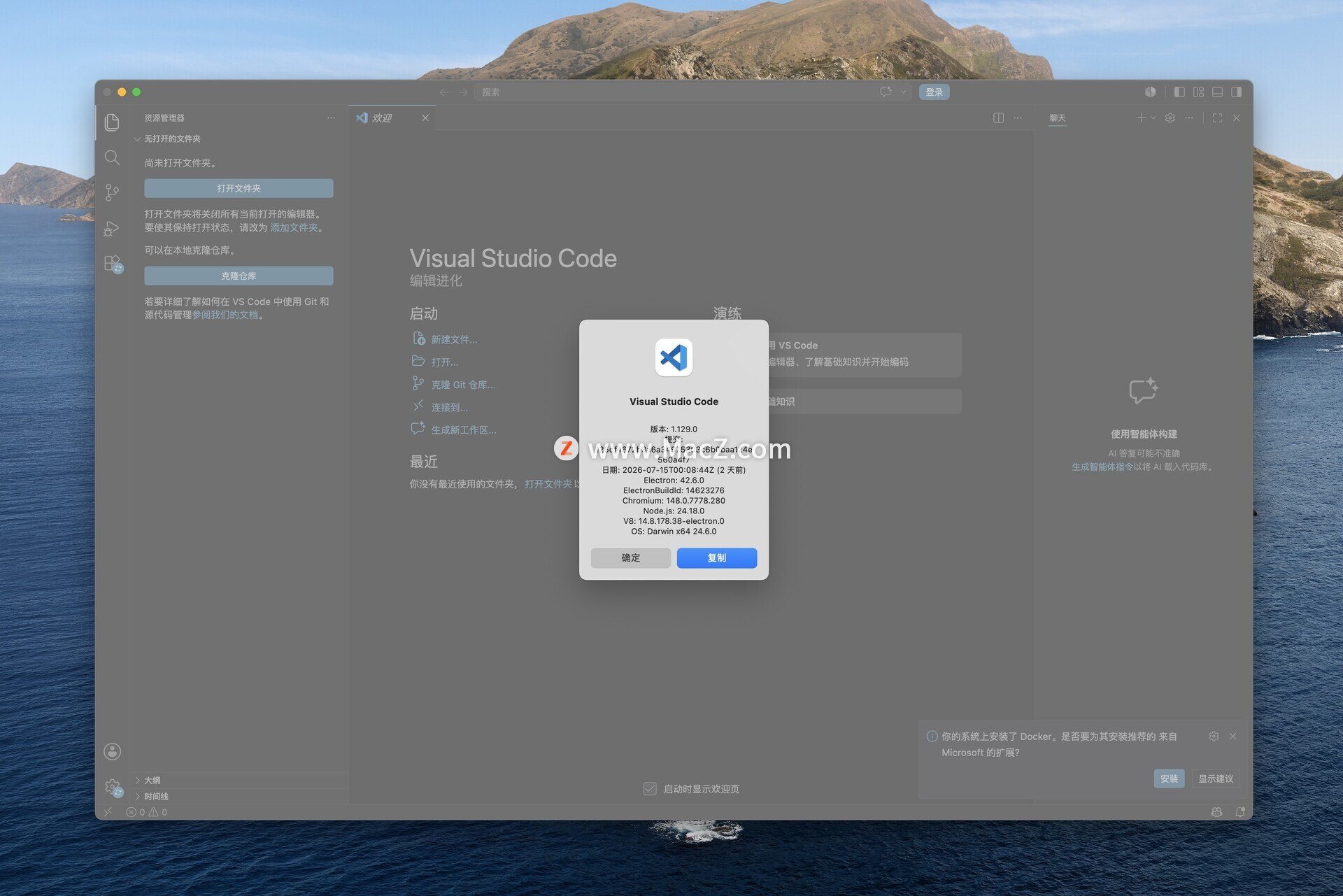Click the OS: Darwin x64 24.6.0 line
The height and width of the screenshot is (896, 1343).
[x=674, y=532]
